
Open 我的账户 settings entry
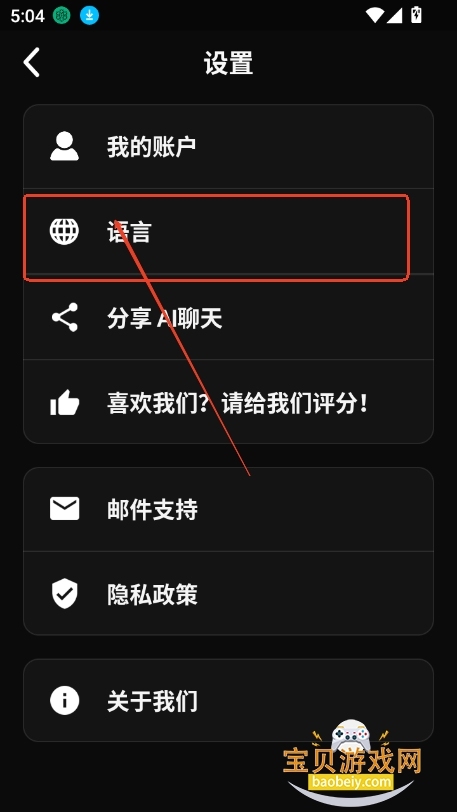coord(228,147)
